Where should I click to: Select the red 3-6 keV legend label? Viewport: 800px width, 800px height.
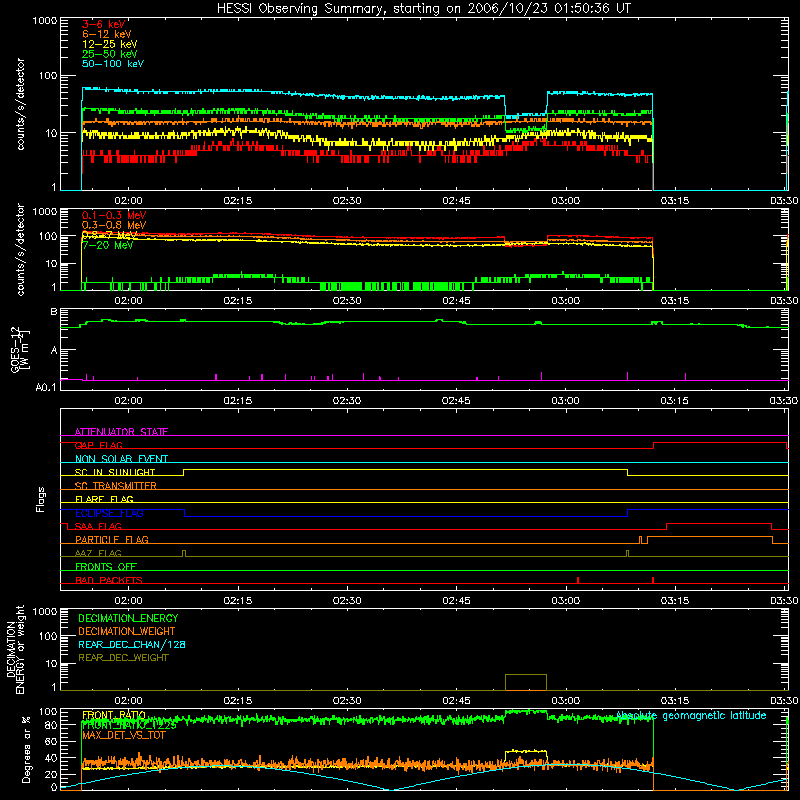[103, 24]
